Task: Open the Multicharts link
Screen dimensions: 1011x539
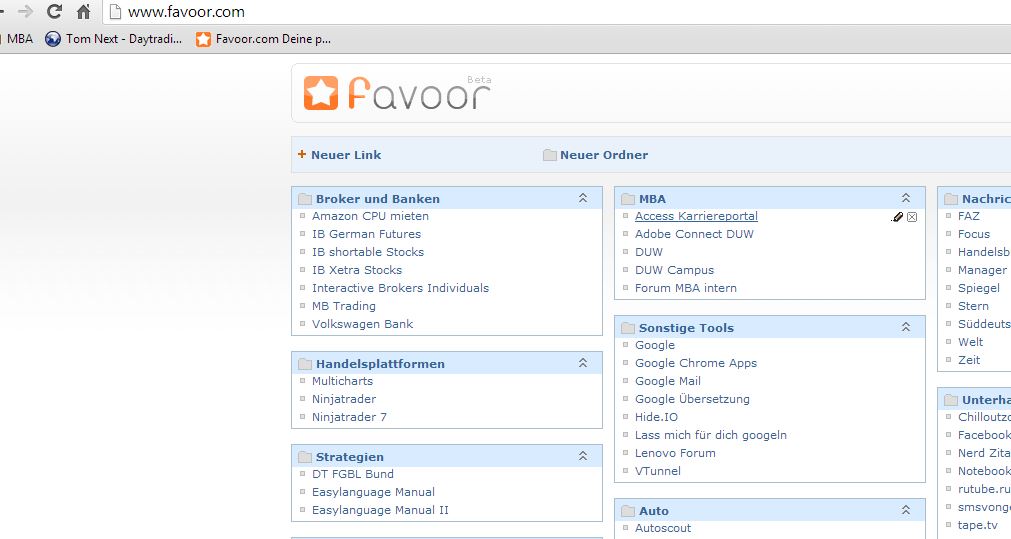Action: tap(342, 381)
